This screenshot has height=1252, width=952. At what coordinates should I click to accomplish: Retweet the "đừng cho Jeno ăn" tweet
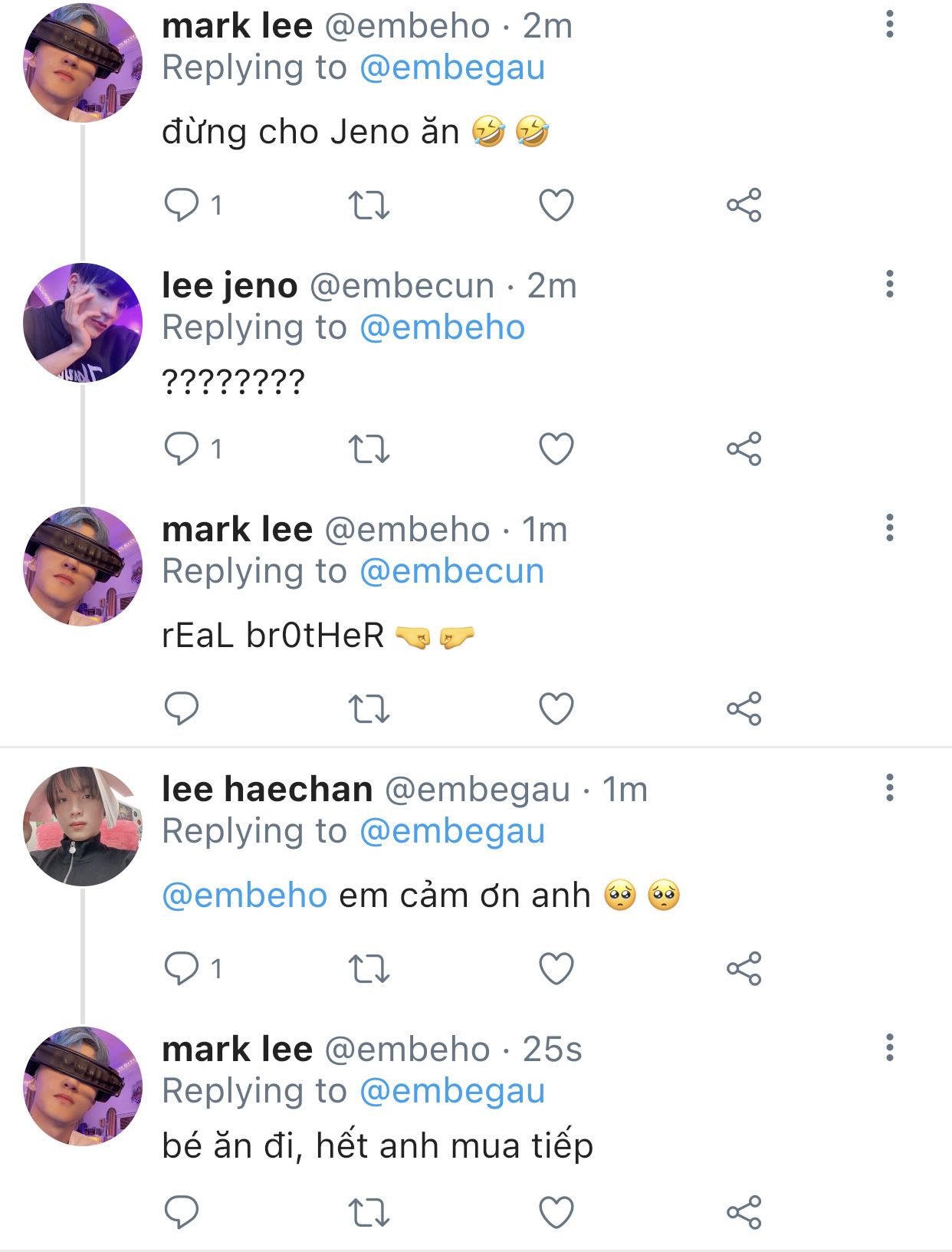point(369,205)
